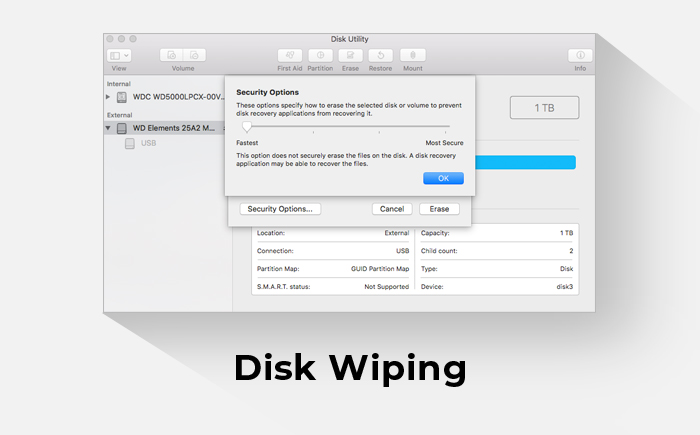Viewport: 700px width, 435px height.
Task: Expand the WDC WD5000LPCX internal disk
Action: [x=108, y=98]
